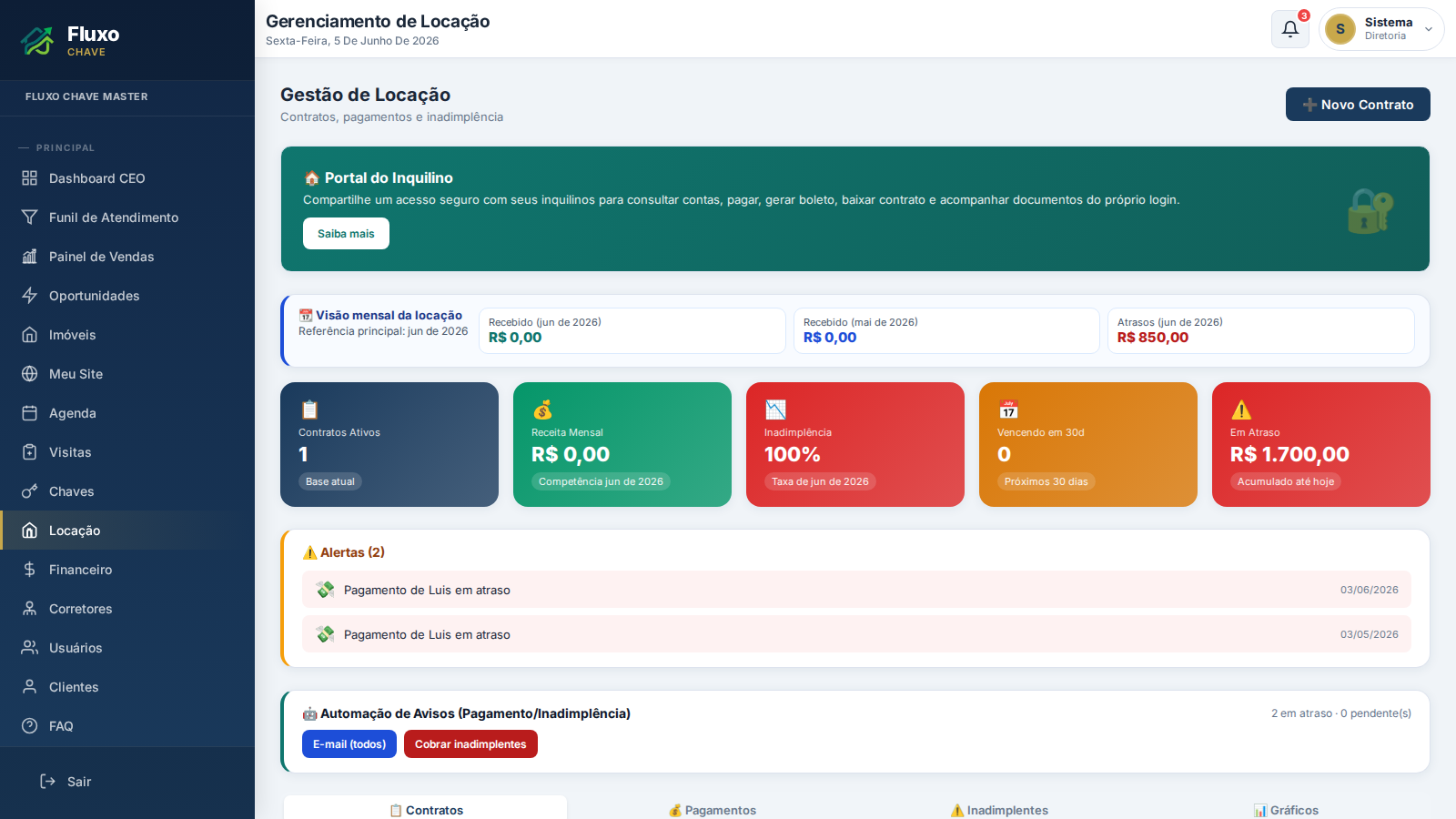Open Clientes from sidebar menu
The width and height of the screenshot is (1456, 819).
point(127,687)
